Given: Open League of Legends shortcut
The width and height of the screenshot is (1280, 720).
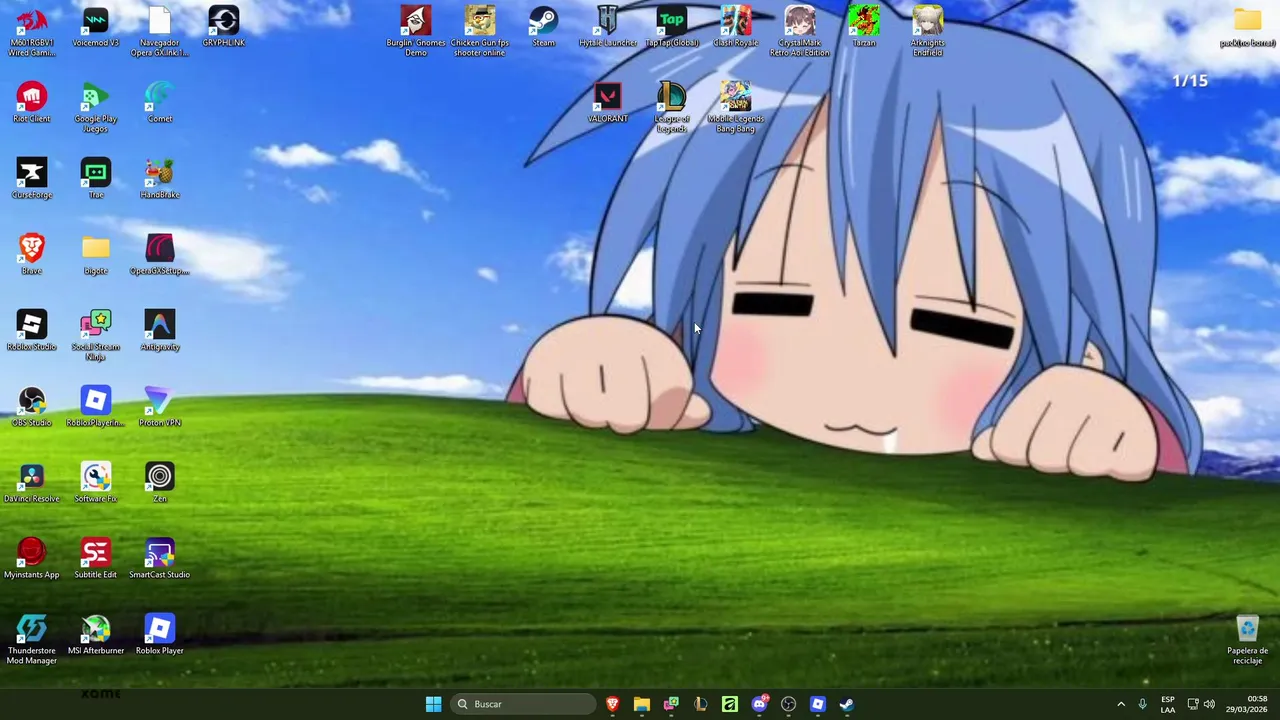Looking at the screenshot, I should click(671, 108).
